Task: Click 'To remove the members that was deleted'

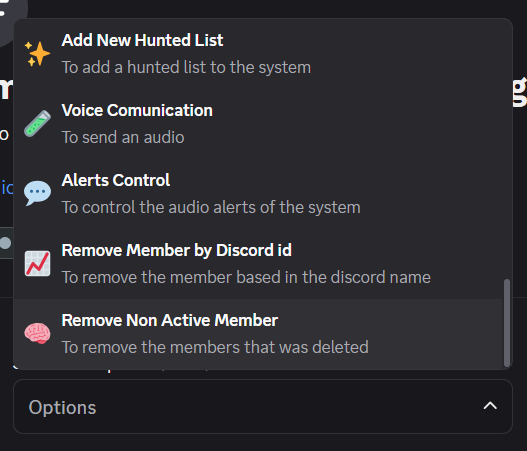Action: click(215, 347)
